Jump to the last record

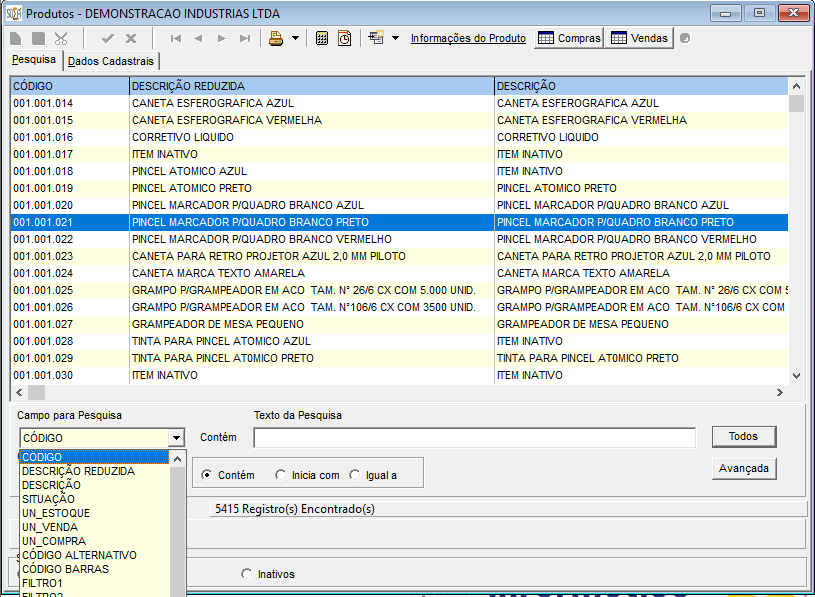pos(245,38)
